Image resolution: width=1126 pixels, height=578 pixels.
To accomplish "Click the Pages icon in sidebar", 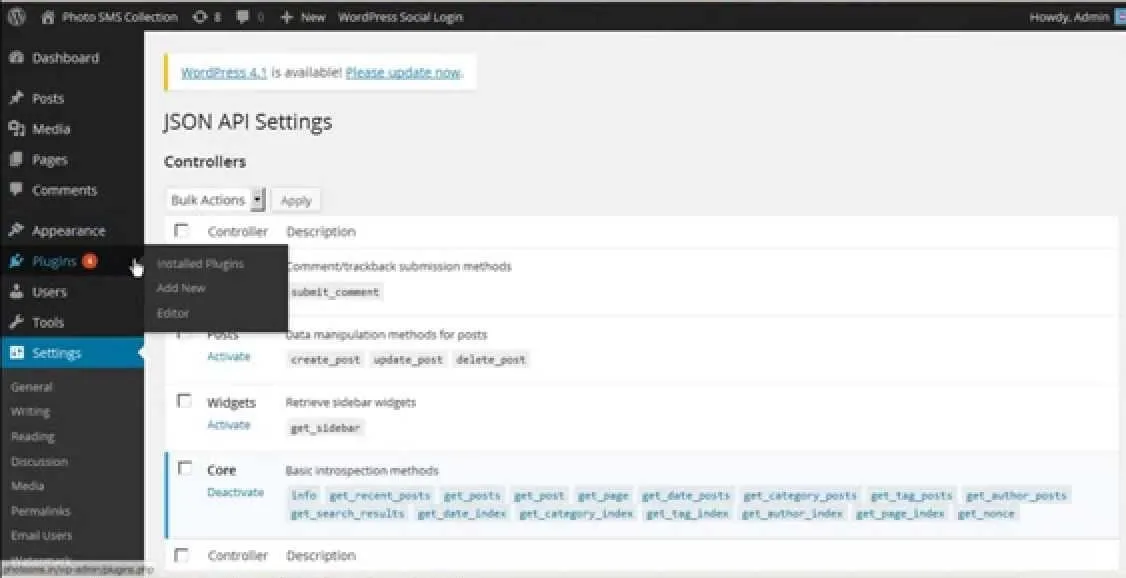I will (17, 159).
